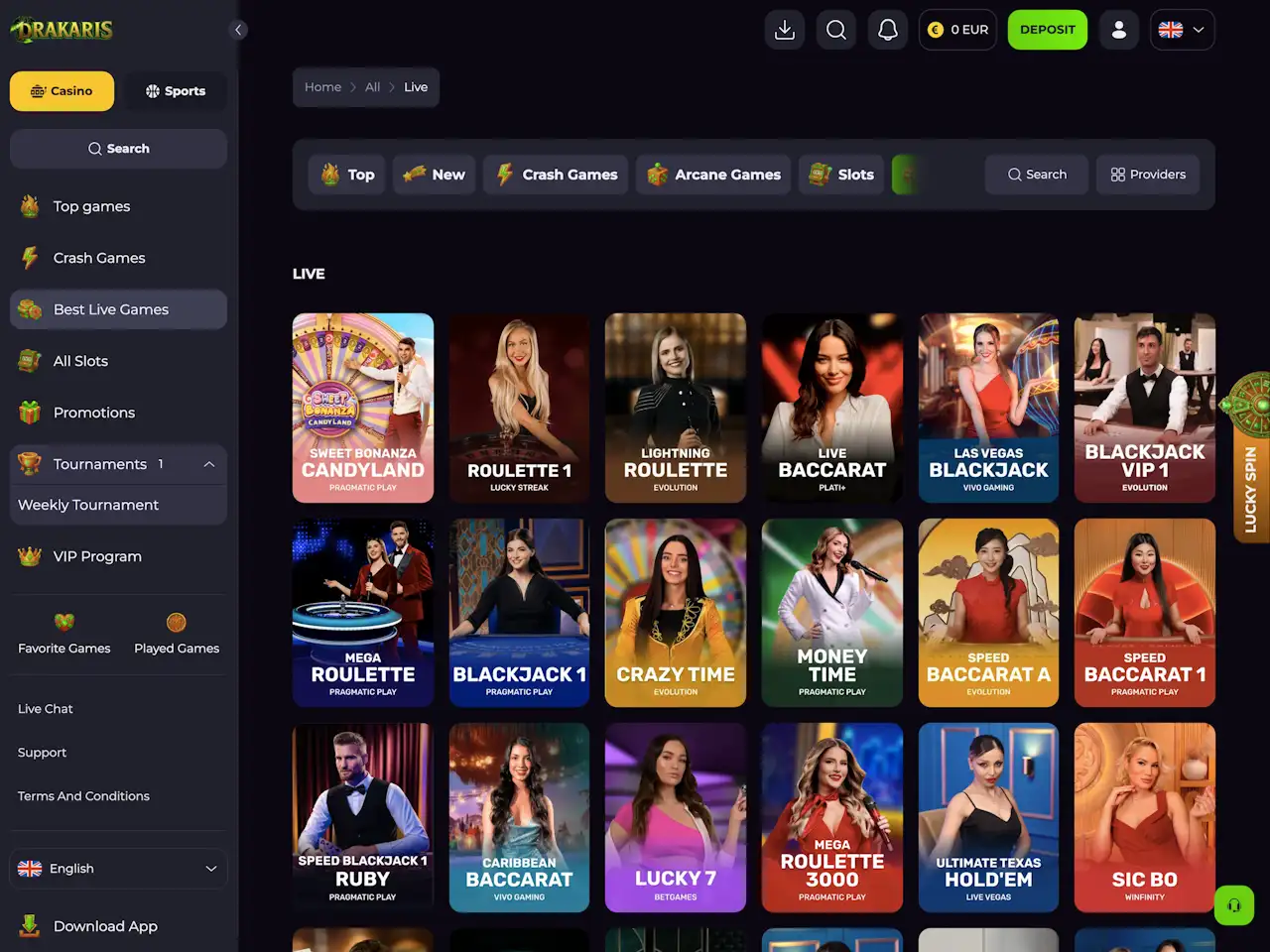Open Favorite Games heart icon
Viewport: 1270px width, 952px height.
pos(64,622)
